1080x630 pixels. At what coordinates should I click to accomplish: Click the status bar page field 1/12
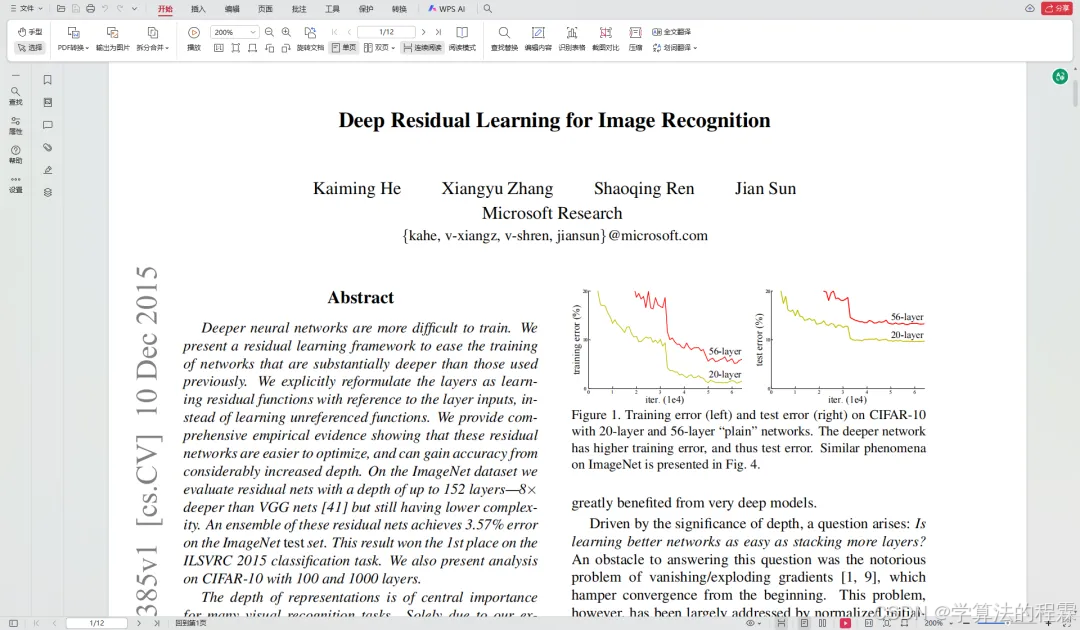97,623
